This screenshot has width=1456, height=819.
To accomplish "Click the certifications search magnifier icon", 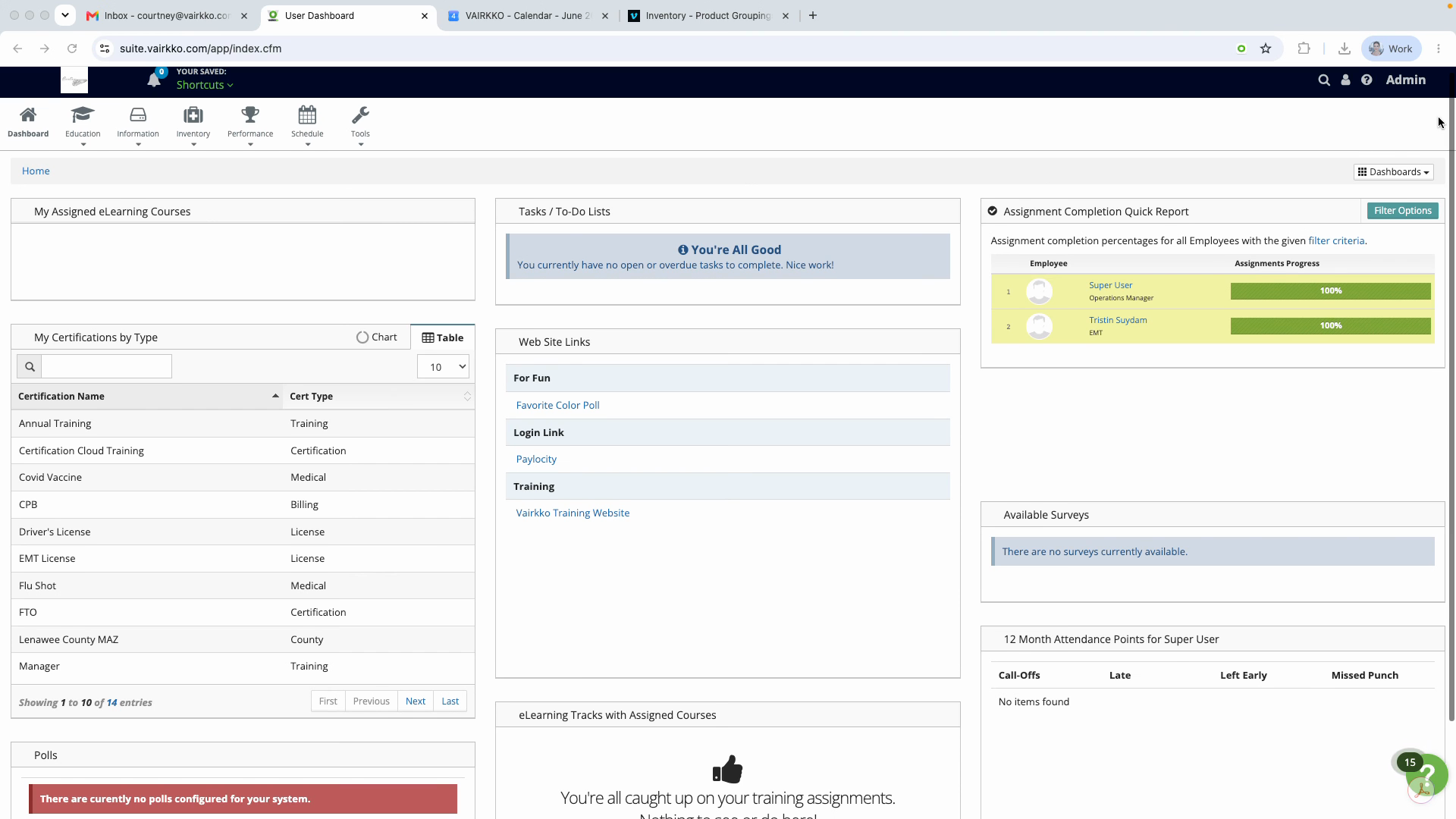I will pyautogui.click(x=30, y=367).
